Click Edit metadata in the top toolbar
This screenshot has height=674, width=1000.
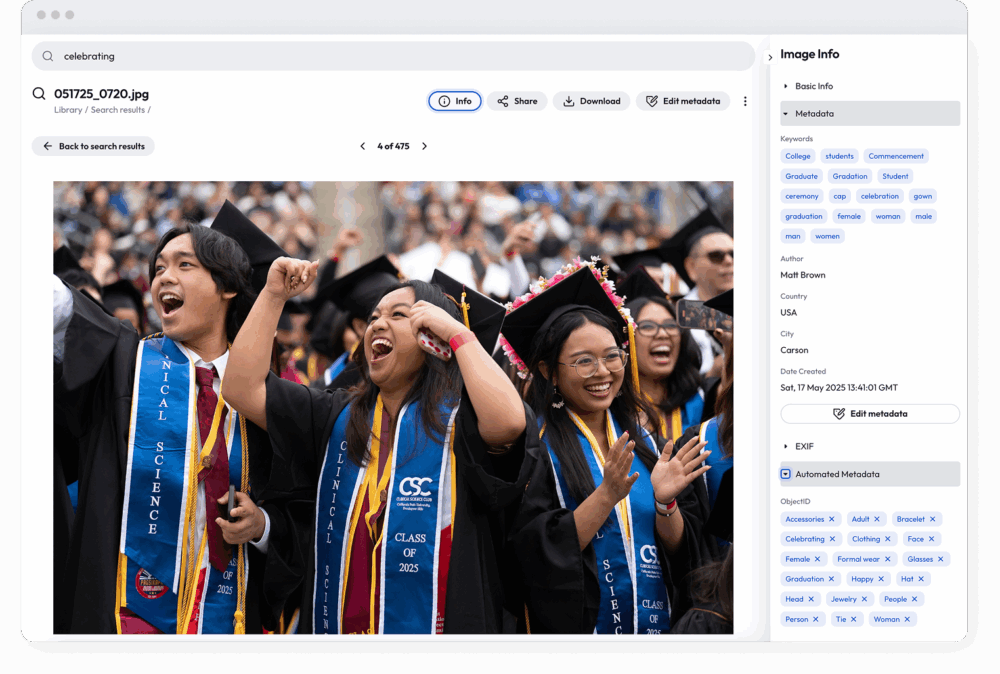pos(682,101)
